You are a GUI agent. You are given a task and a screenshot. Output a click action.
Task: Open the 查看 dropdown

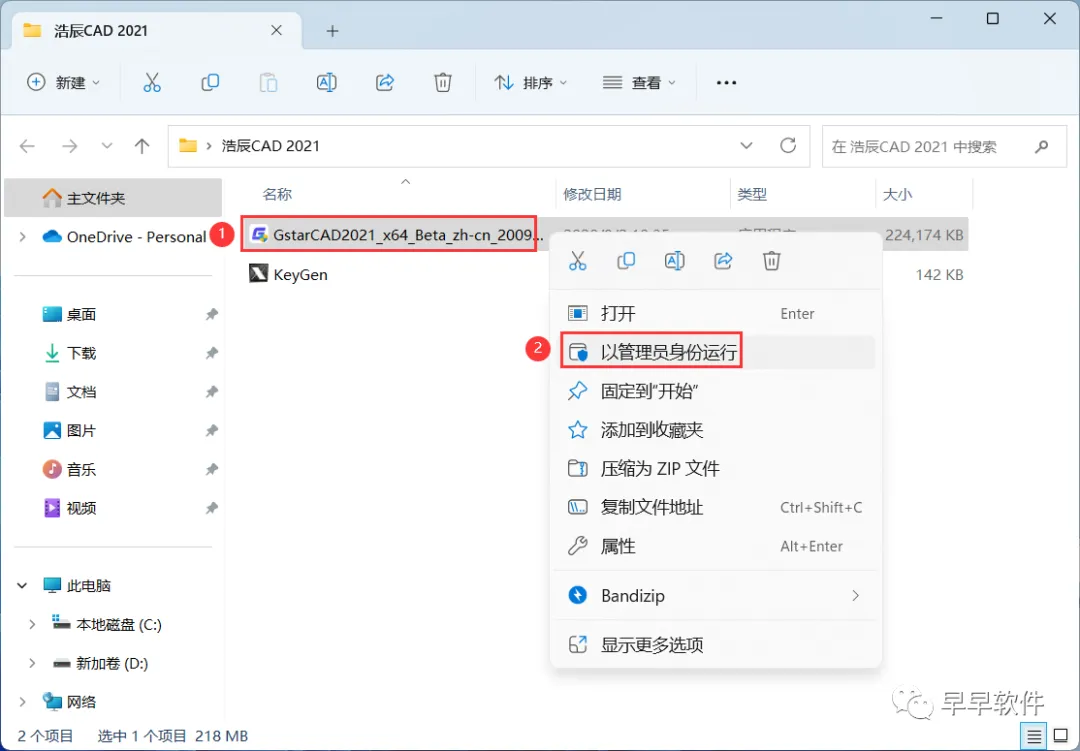coord(638,83)
